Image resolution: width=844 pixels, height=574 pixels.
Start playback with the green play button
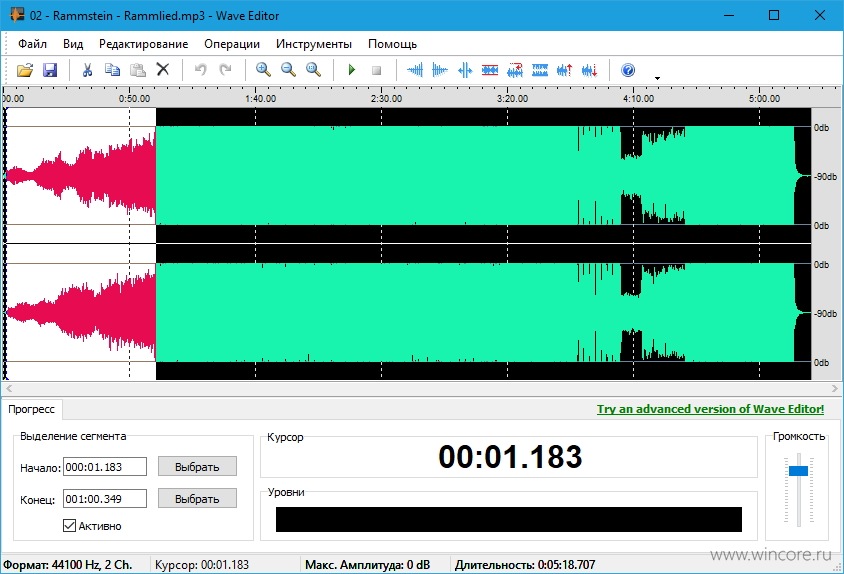351,70
